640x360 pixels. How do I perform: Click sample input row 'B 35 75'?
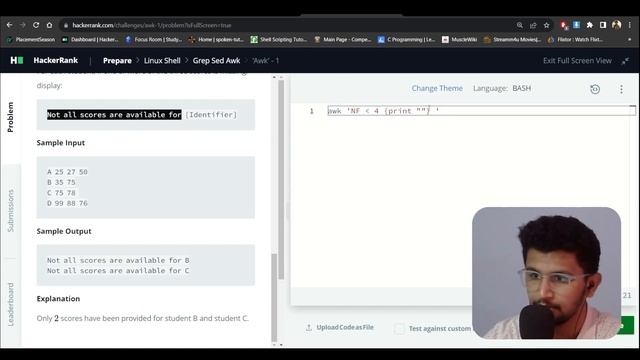(x=61, y=182)
